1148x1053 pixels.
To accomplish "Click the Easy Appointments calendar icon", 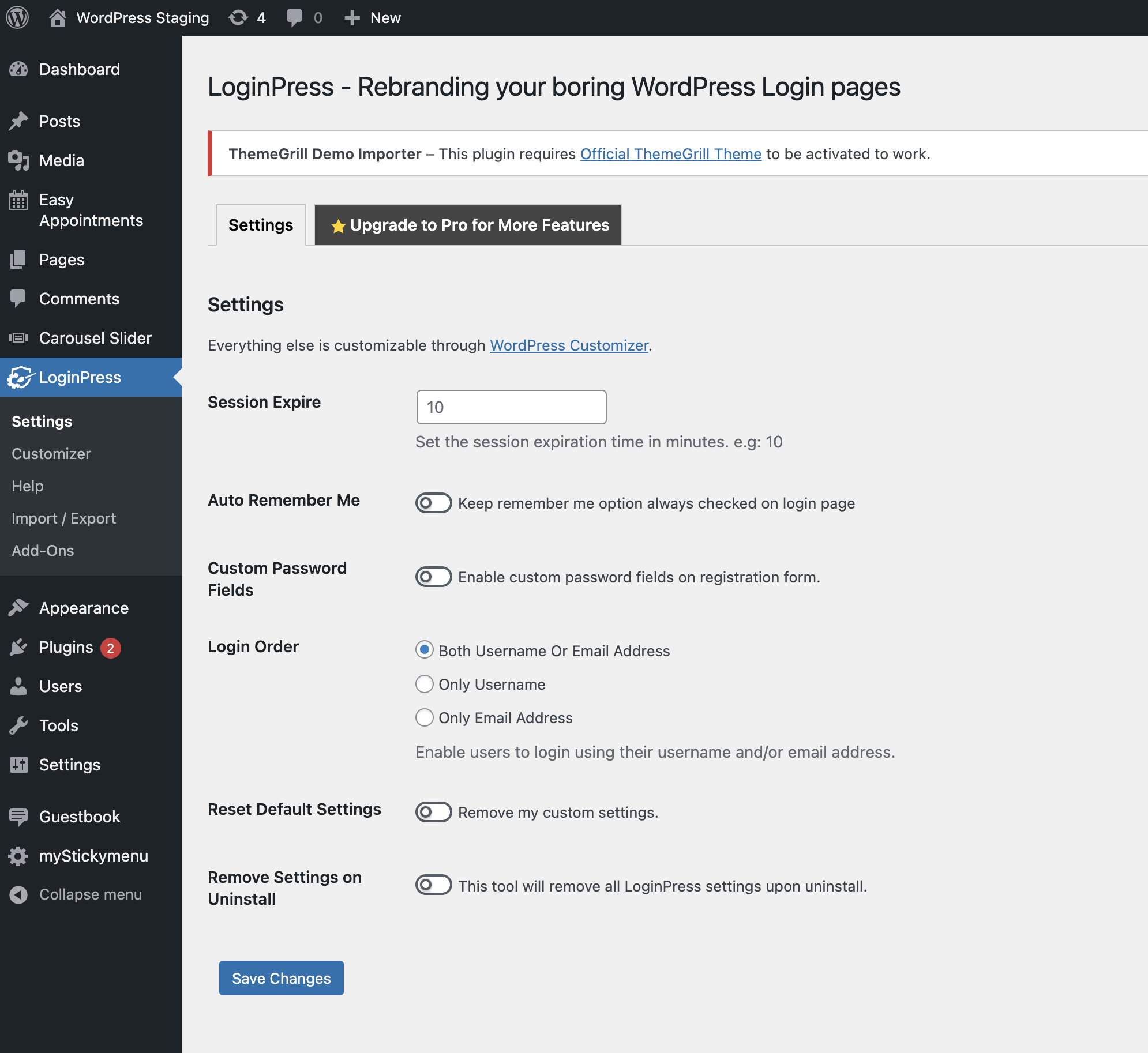I will tap(18, 200).
